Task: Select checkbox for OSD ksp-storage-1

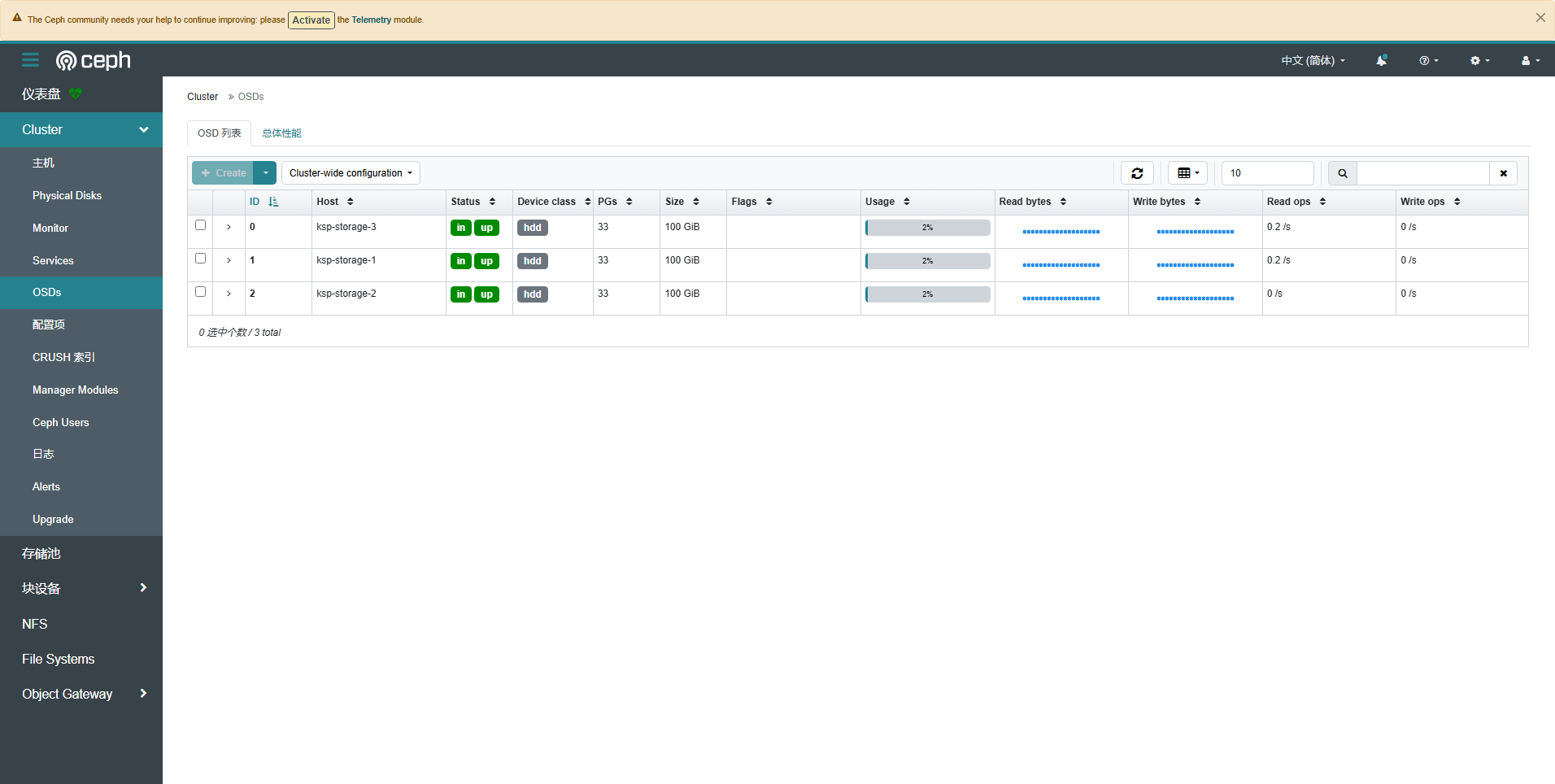Action: (x=200, y=259)
